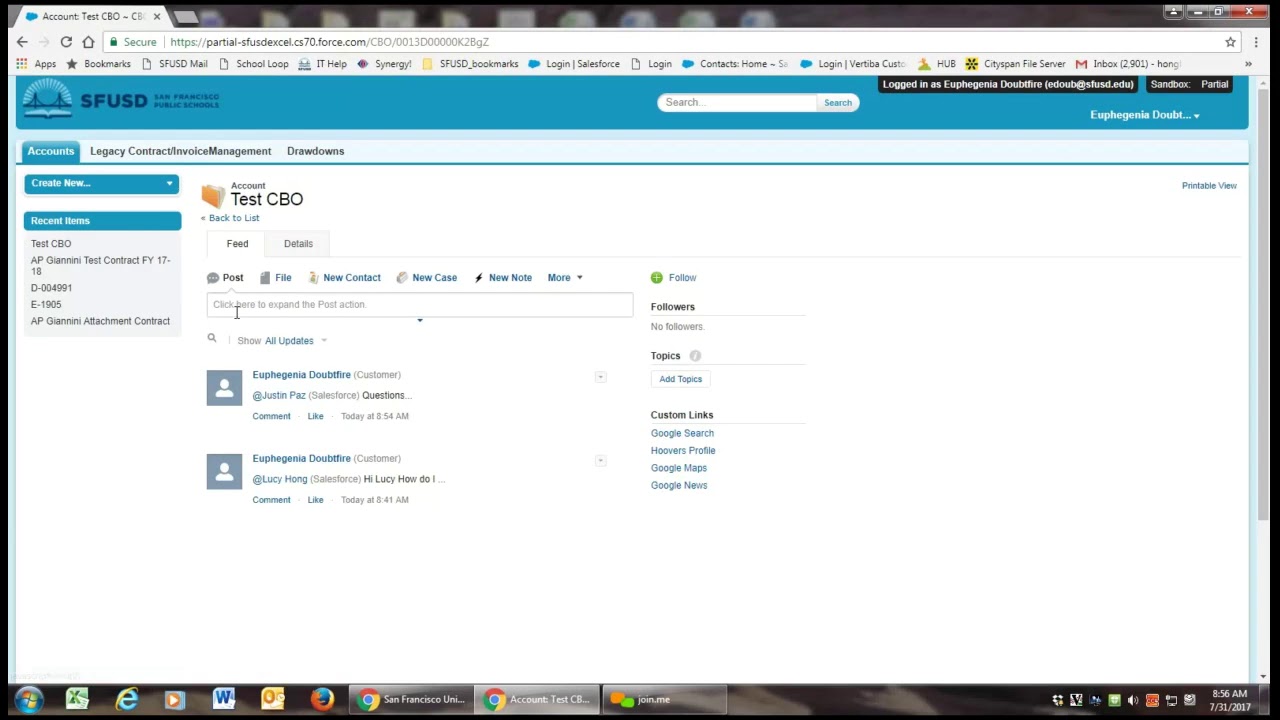Click the Post speech bubble icon
Image resolution: width=1280 pixels, height=720 pixels.
click(213, 278)
